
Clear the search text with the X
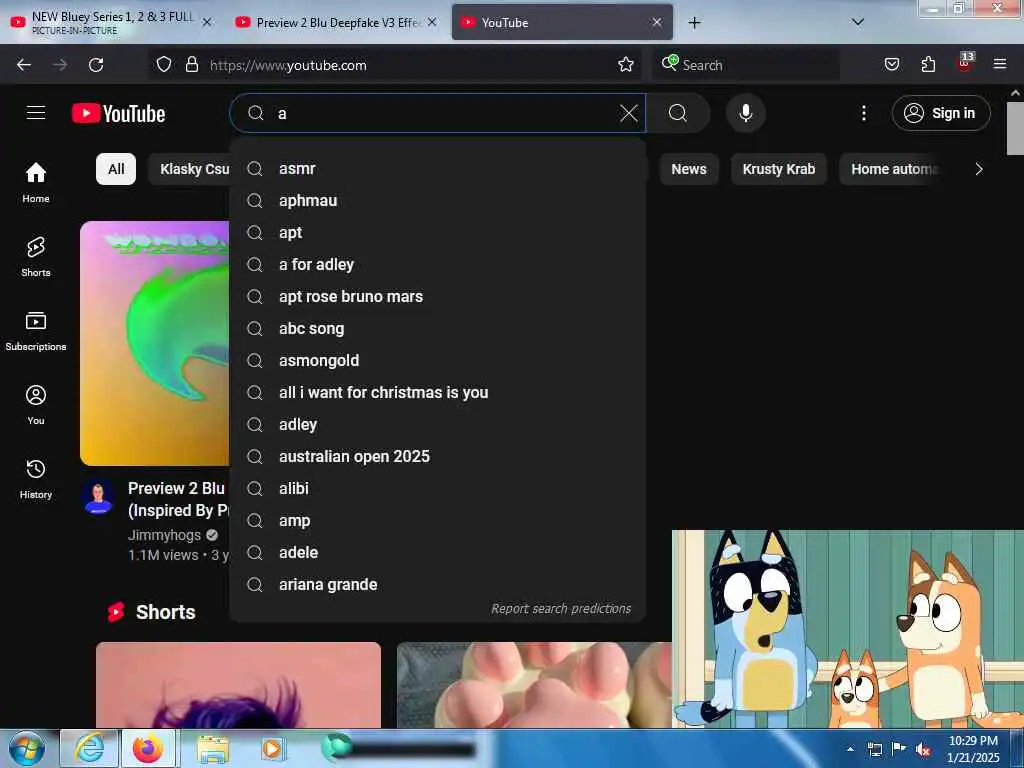click(628, 113)
